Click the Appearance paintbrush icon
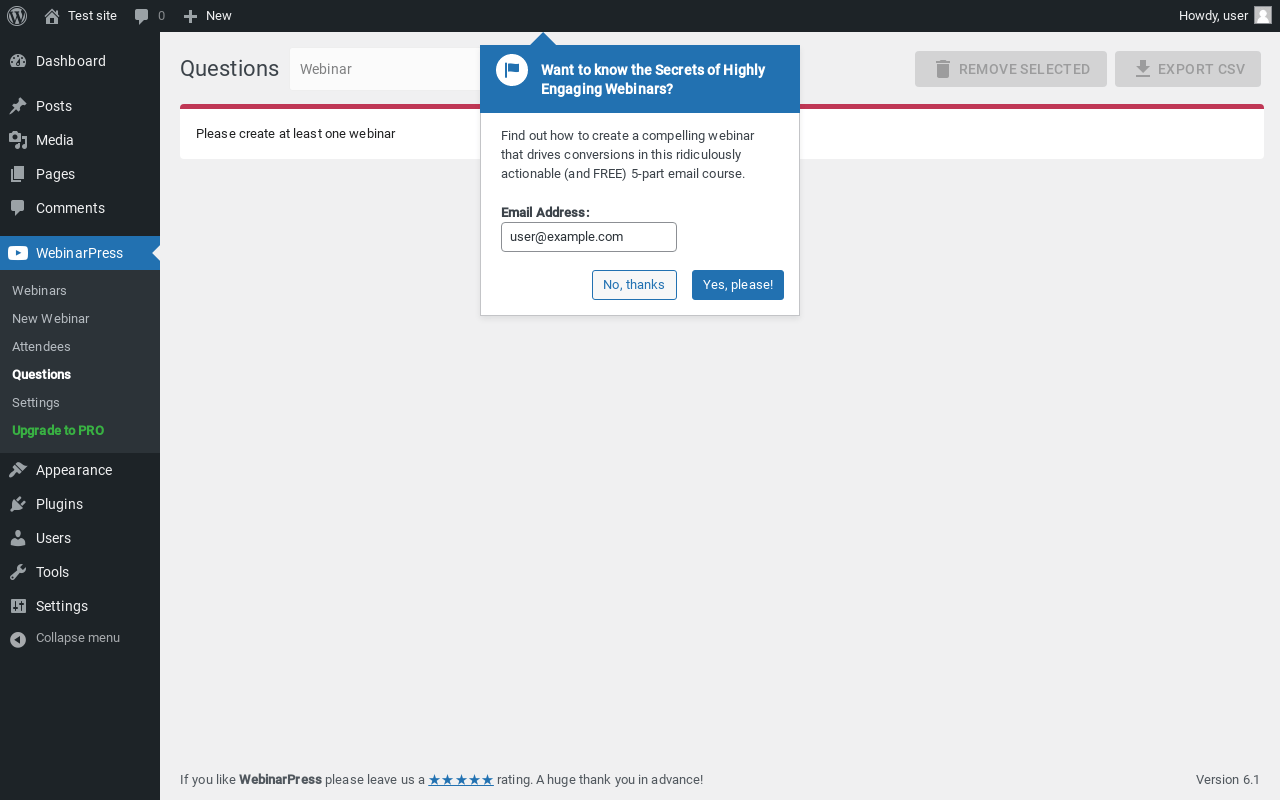 coord(18,470)
